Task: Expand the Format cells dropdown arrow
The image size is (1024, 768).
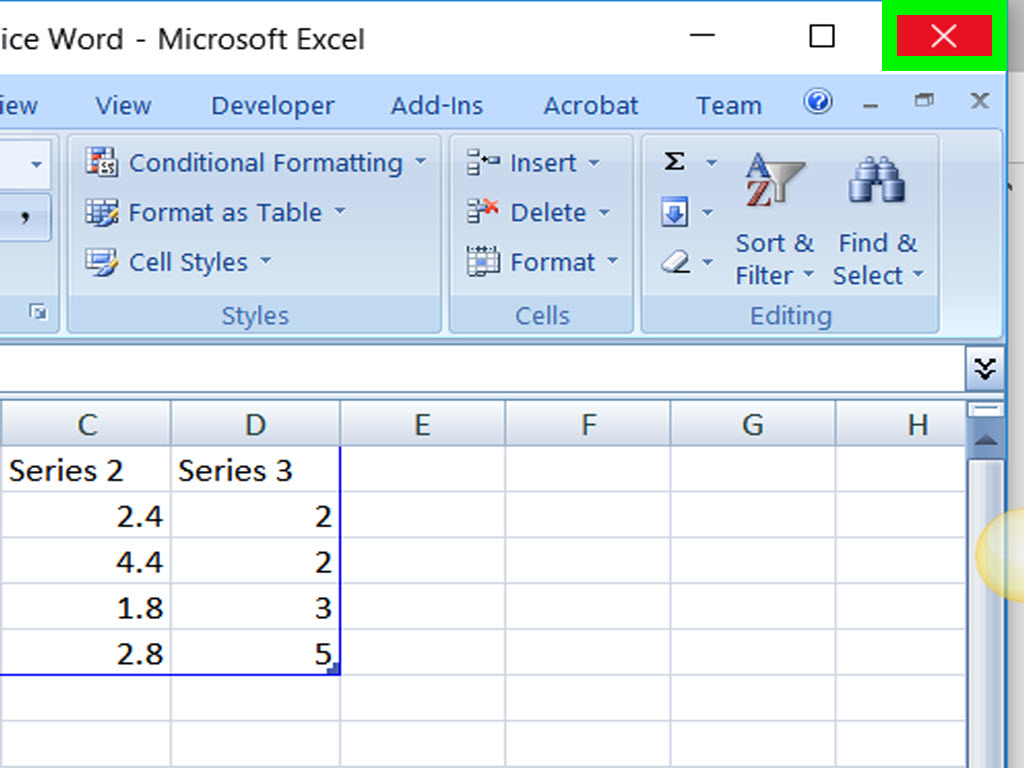Action: tap(612, 263)
